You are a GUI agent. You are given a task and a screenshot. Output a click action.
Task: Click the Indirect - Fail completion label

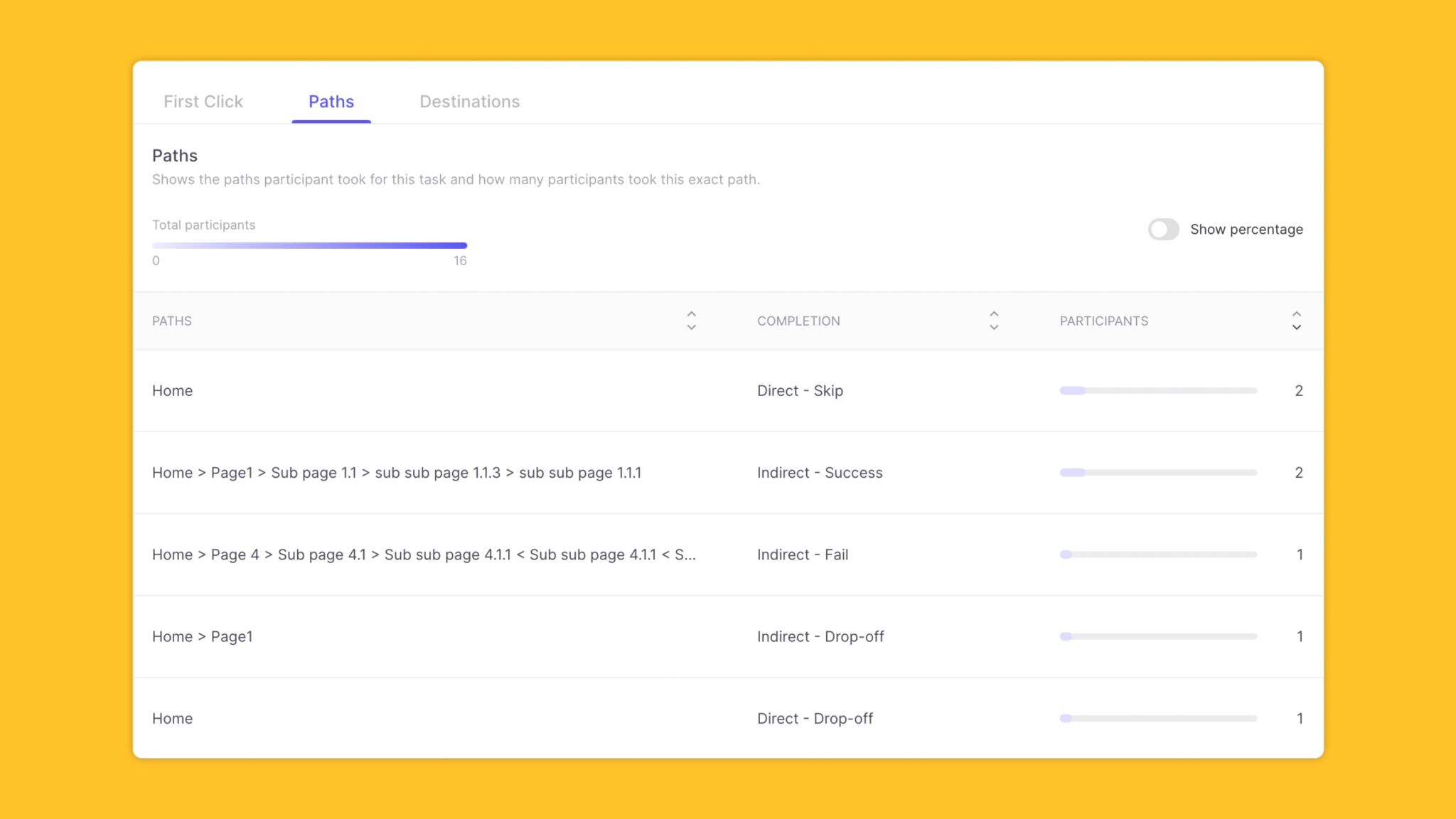pos(803,555)
